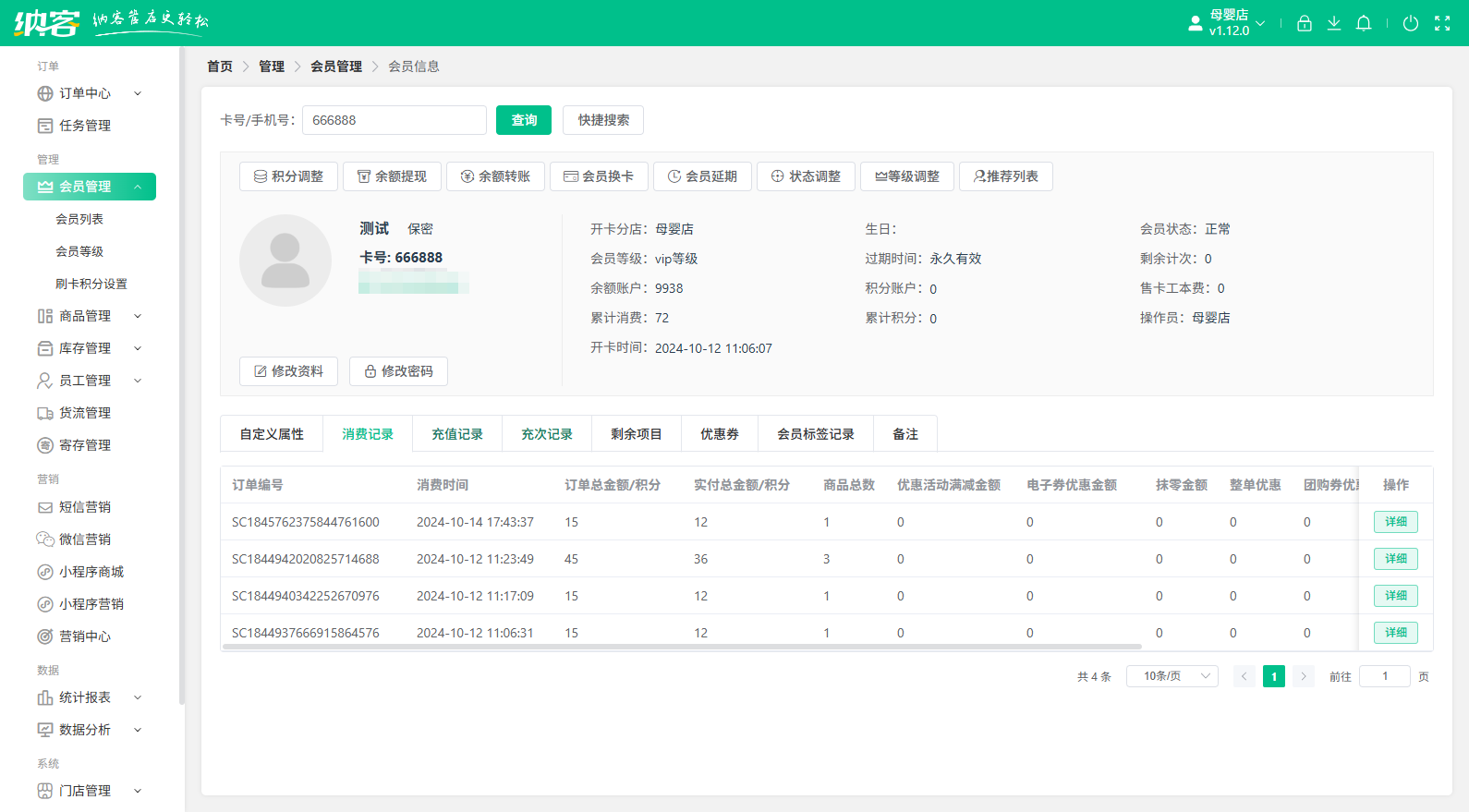Click the lock screen icon in header

(1304, 23)
